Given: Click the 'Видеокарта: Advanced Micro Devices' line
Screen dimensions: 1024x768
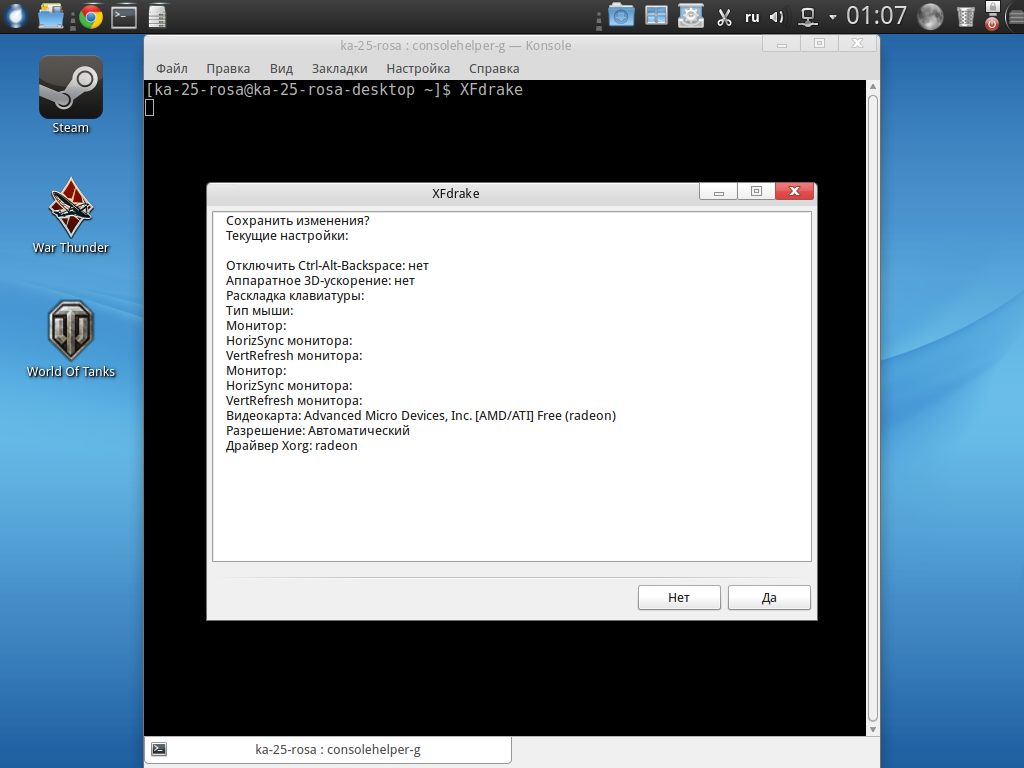Looking at the screenshot, I should (x=421, y=416).
